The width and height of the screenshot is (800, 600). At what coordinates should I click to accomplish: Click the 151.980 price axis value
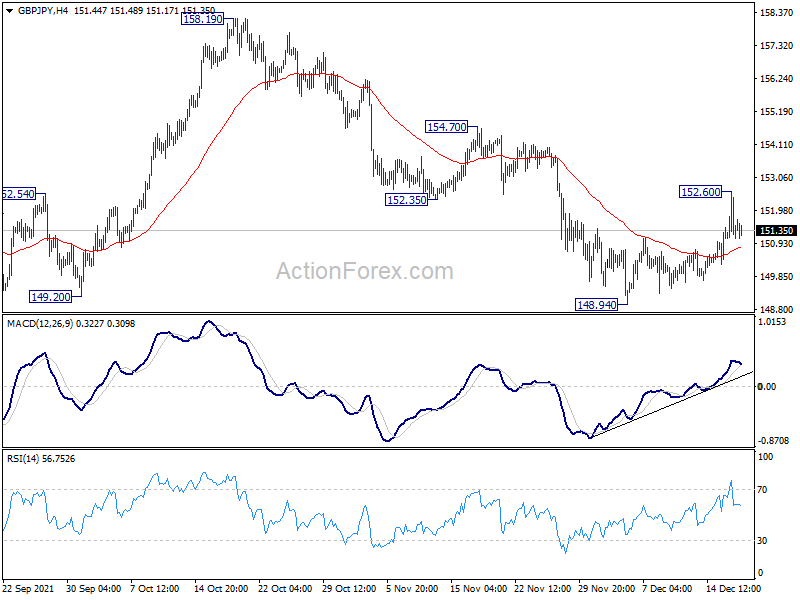click(x=776, y=211)
